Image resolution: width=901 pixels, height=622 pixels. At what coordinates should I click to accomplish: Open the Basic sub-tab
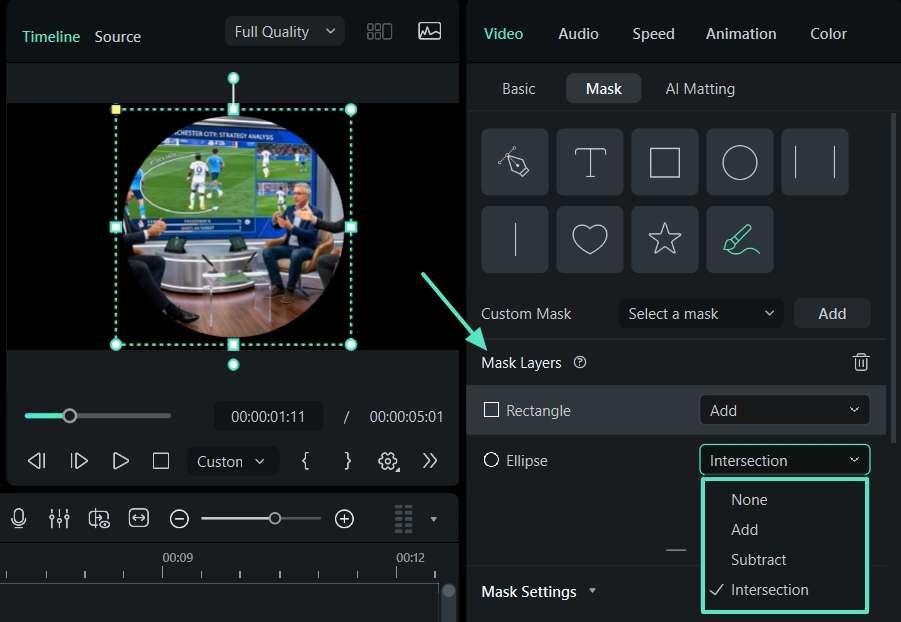point(518,89)
